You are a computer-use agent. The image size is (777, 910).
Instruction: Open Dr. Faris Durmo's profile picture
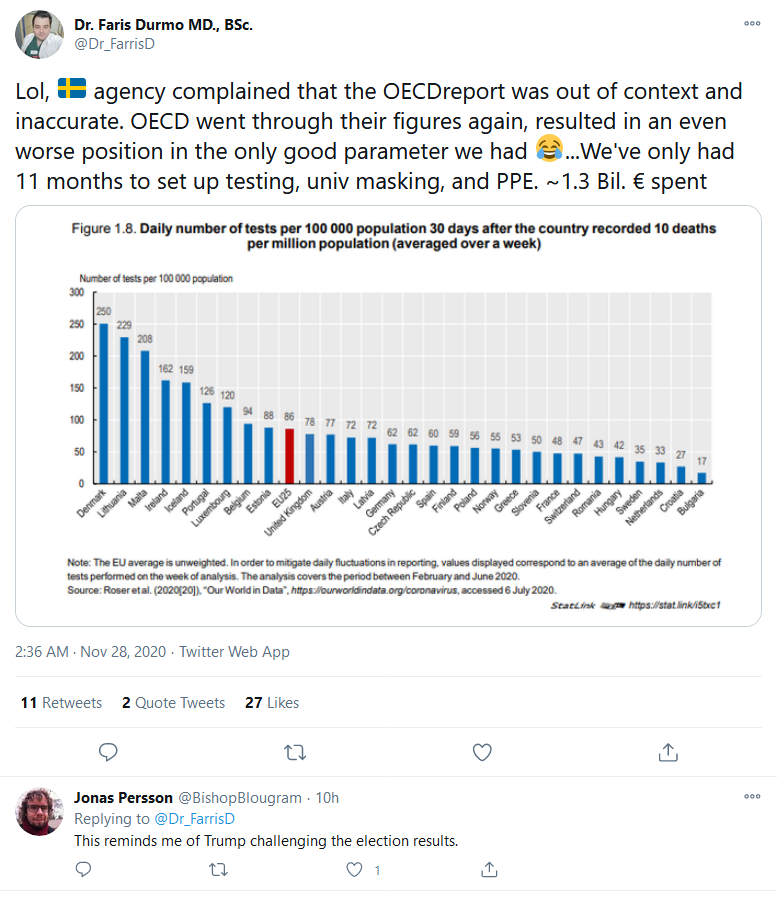[40, 34]
